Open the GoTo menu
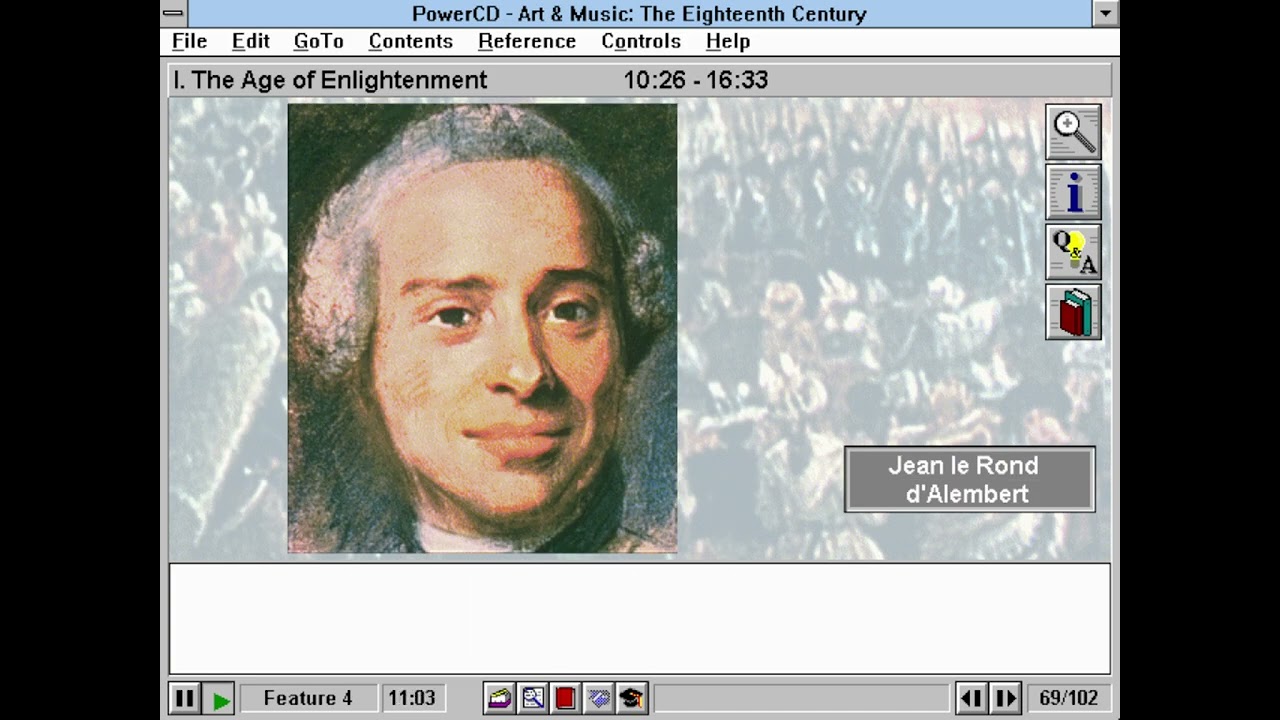 click(x=318, y=41)
